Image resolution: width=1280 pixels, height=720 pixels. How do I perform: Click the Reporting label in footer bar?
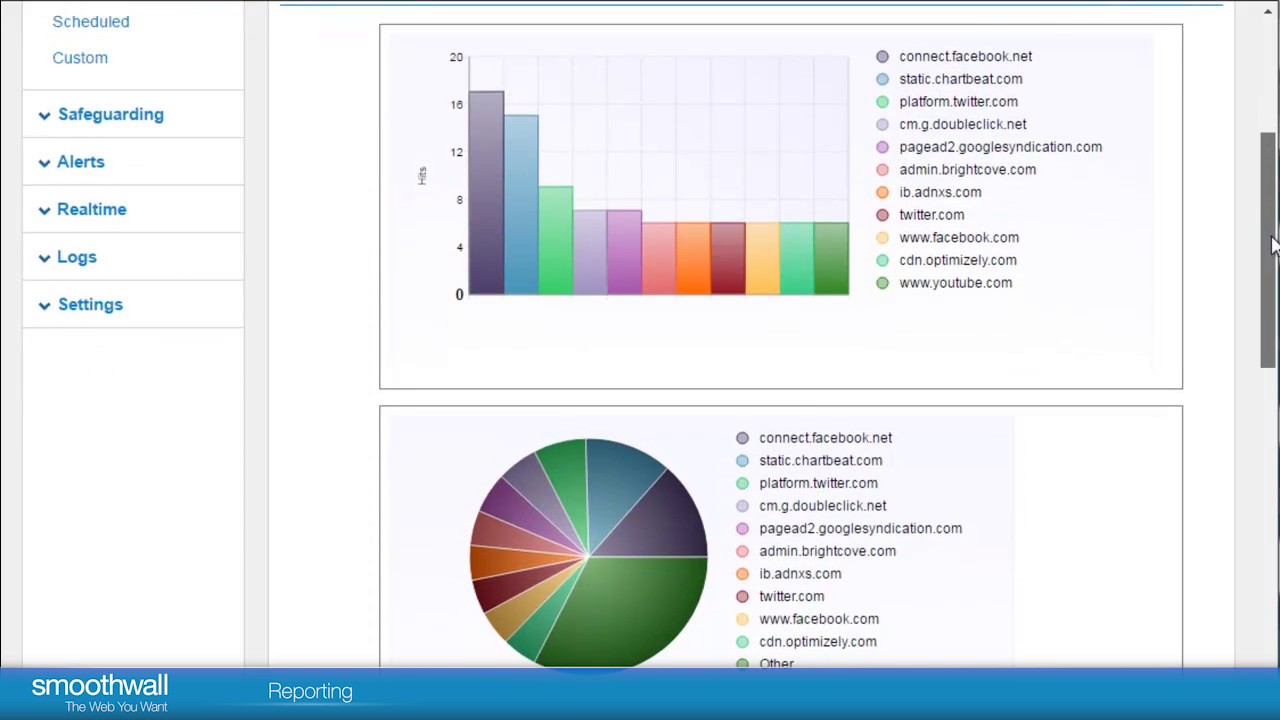310,691
